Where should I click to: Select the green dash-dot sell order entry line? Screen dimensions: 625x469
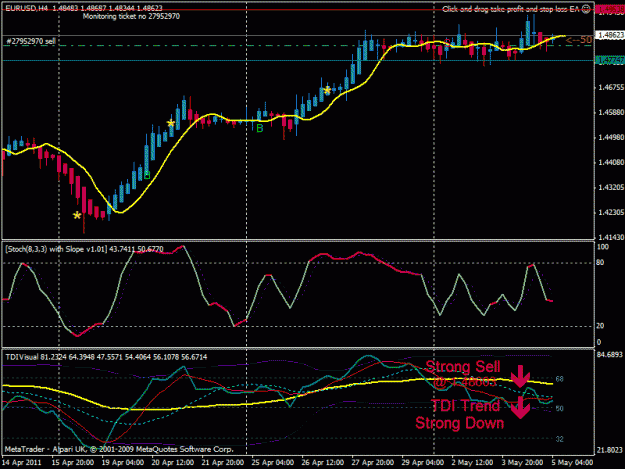point(298,46)
